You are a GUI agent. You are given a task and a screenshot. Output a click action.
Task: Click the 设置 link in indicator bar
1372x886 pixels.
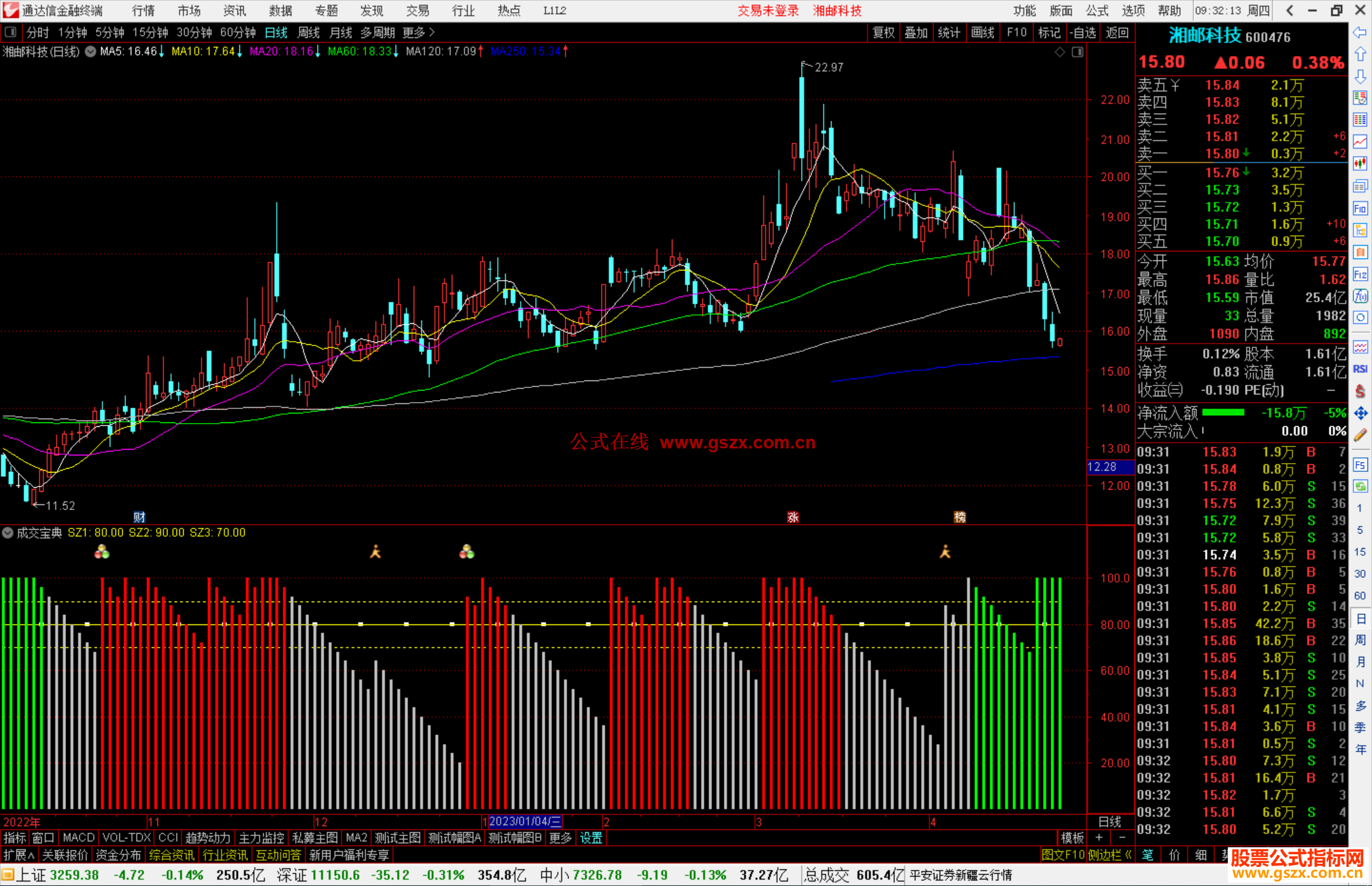pyautogui.click(x=591, y=838)
